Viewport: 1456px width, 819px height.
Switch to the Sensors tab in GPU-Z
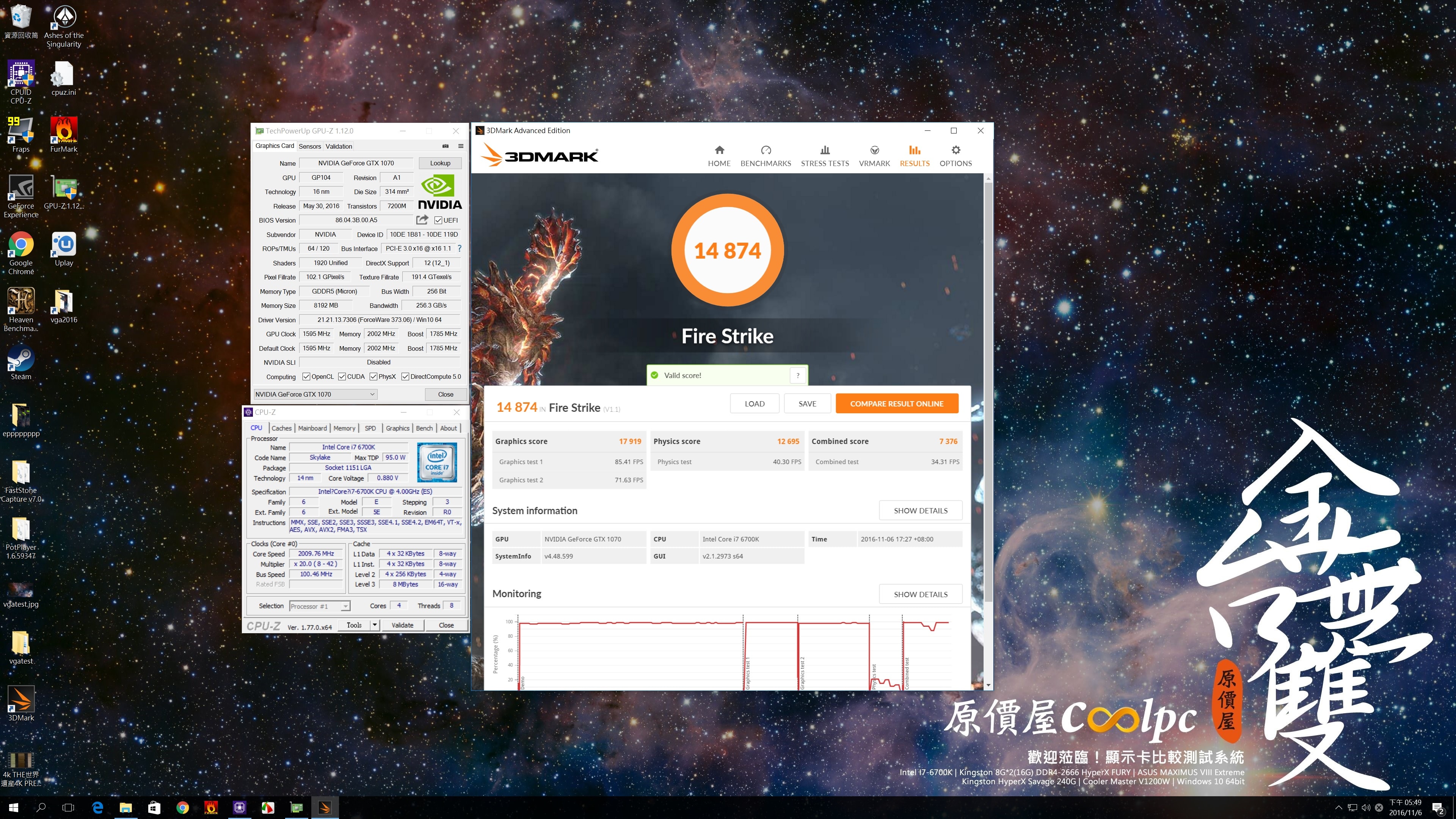pos(310,146)
